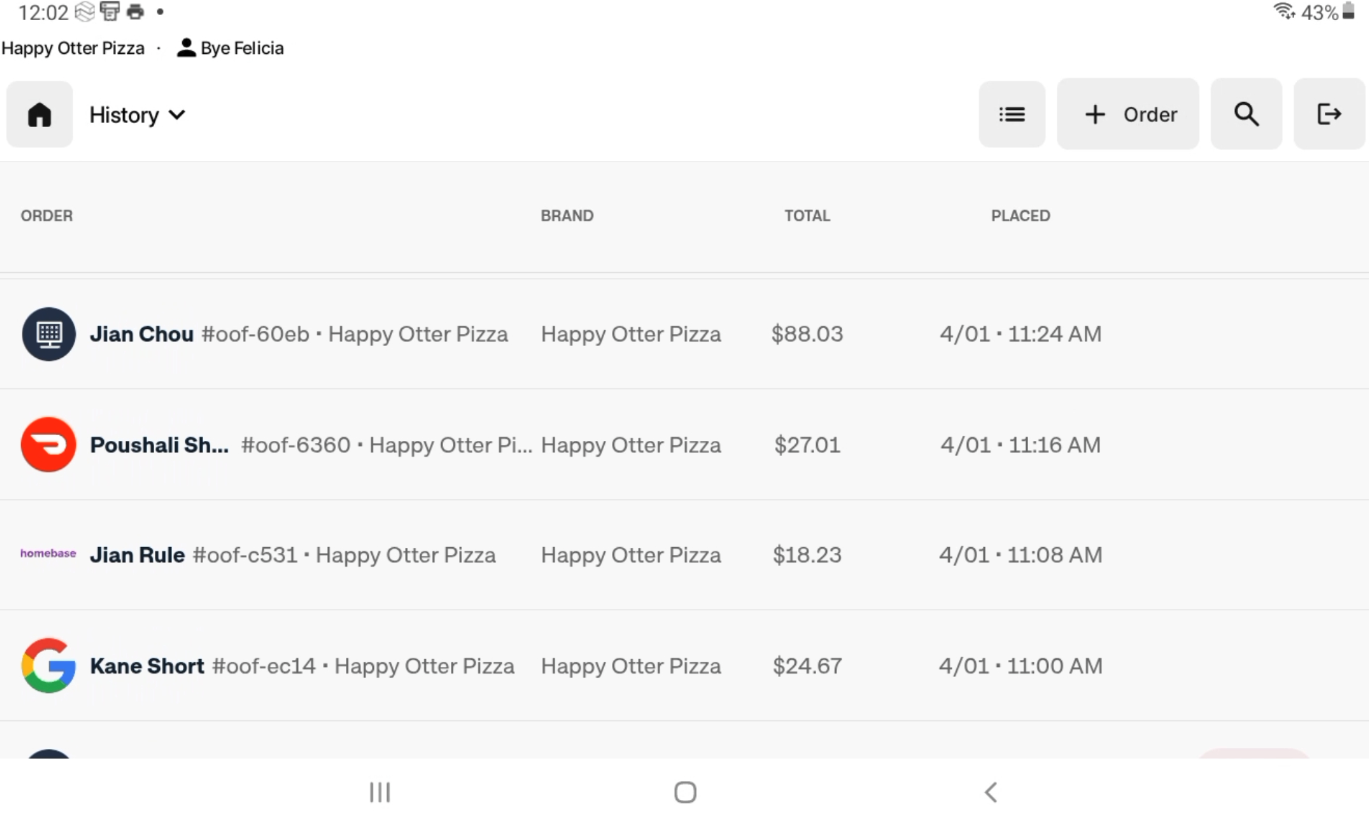Expand the History dropdown
This screenshot has height=823, width=1369.
click(x=137, y=115)
